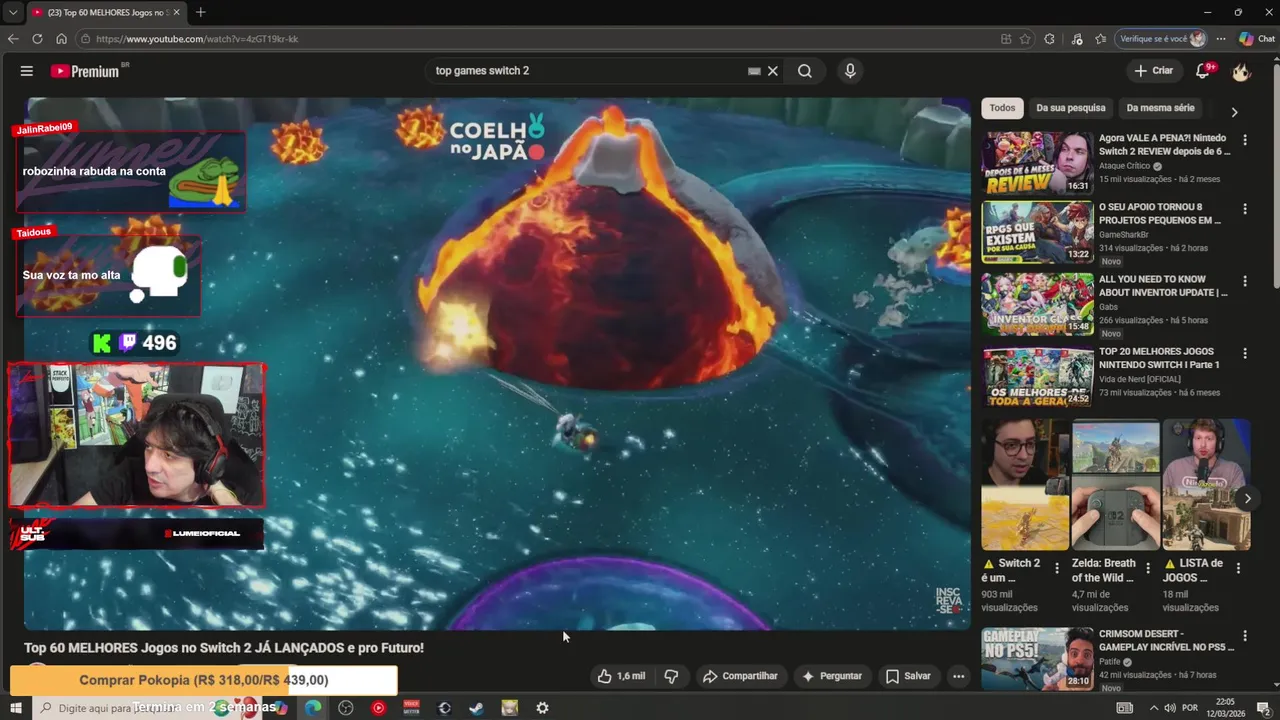Run search with the magnifier button

[x=805, y=71]
